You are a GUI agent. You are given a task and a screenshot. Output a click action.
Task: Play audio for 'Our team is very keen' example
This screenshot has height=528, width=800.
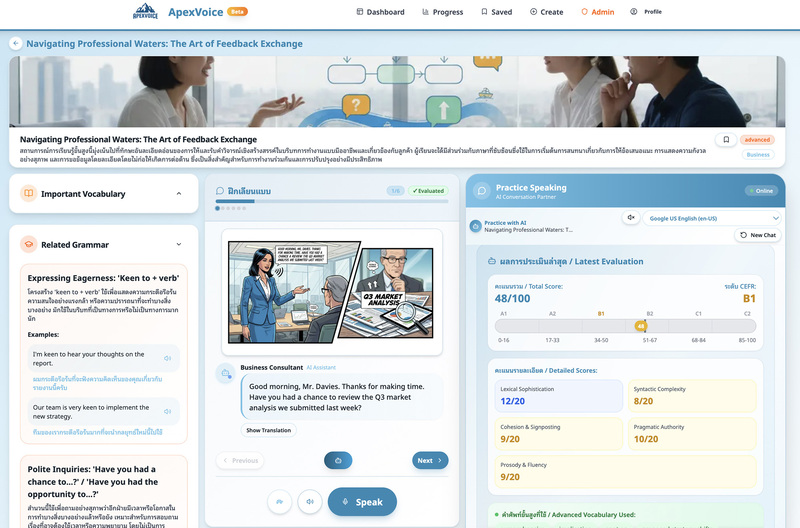(x=167, y=412)
